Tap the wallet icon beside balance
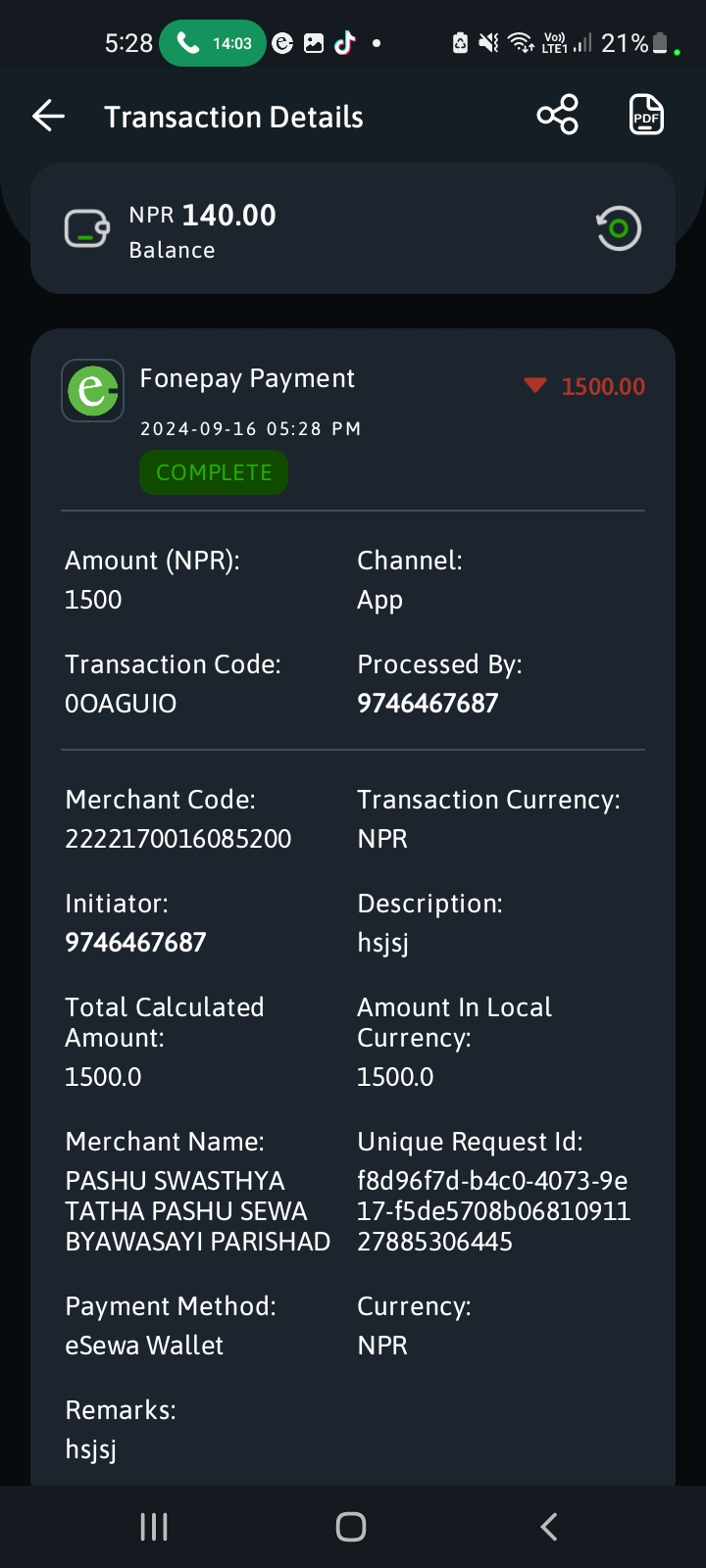The height and width of the screenshot is (1568, 706). pyautogui.click(x=87, y=229)
